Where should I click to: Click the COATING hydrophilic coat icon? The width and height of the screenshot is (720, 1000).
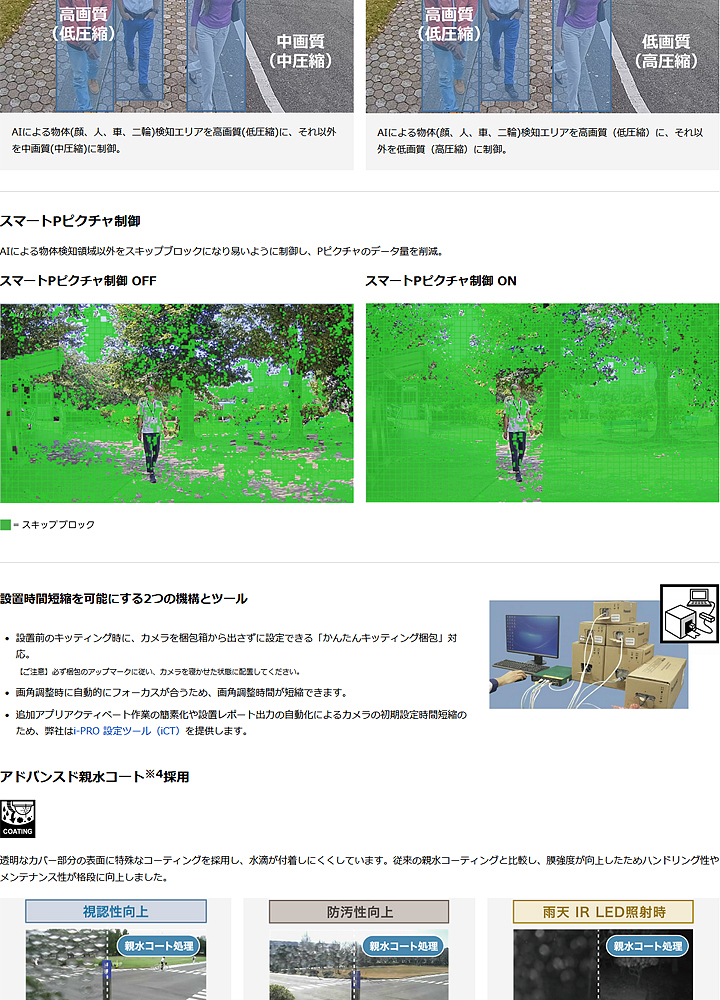17,818
